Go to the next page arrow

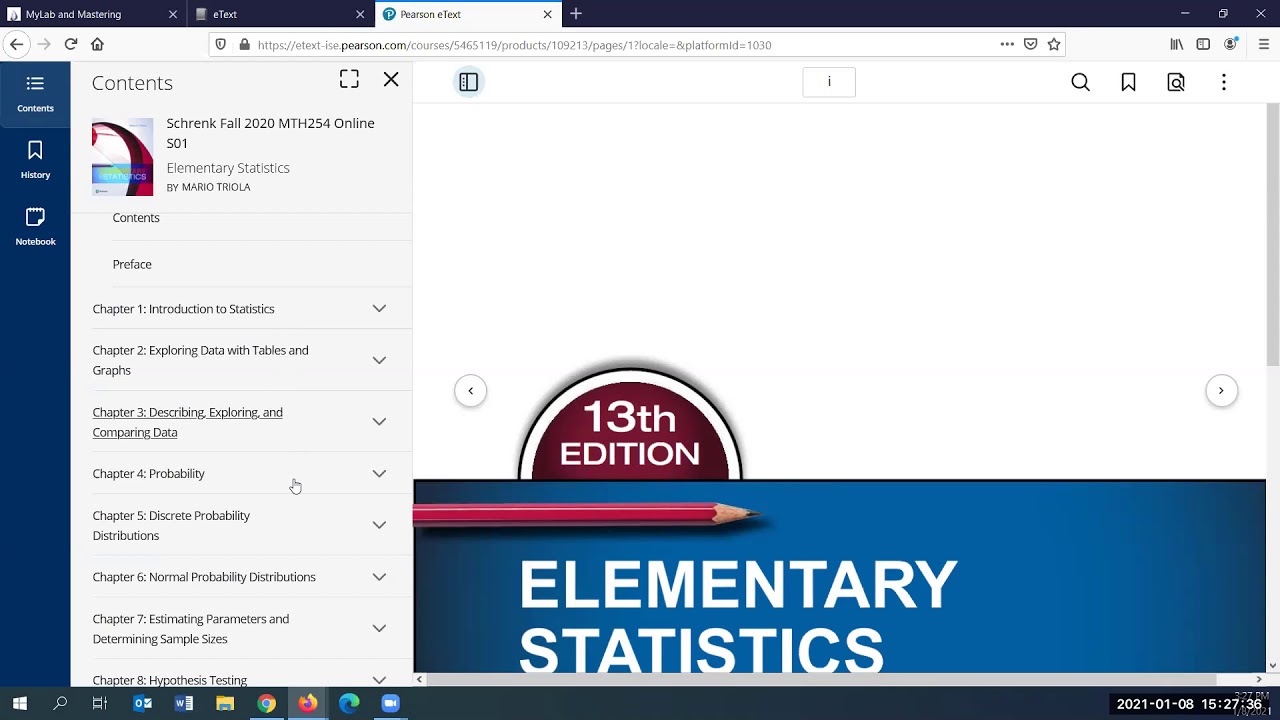1221,391
